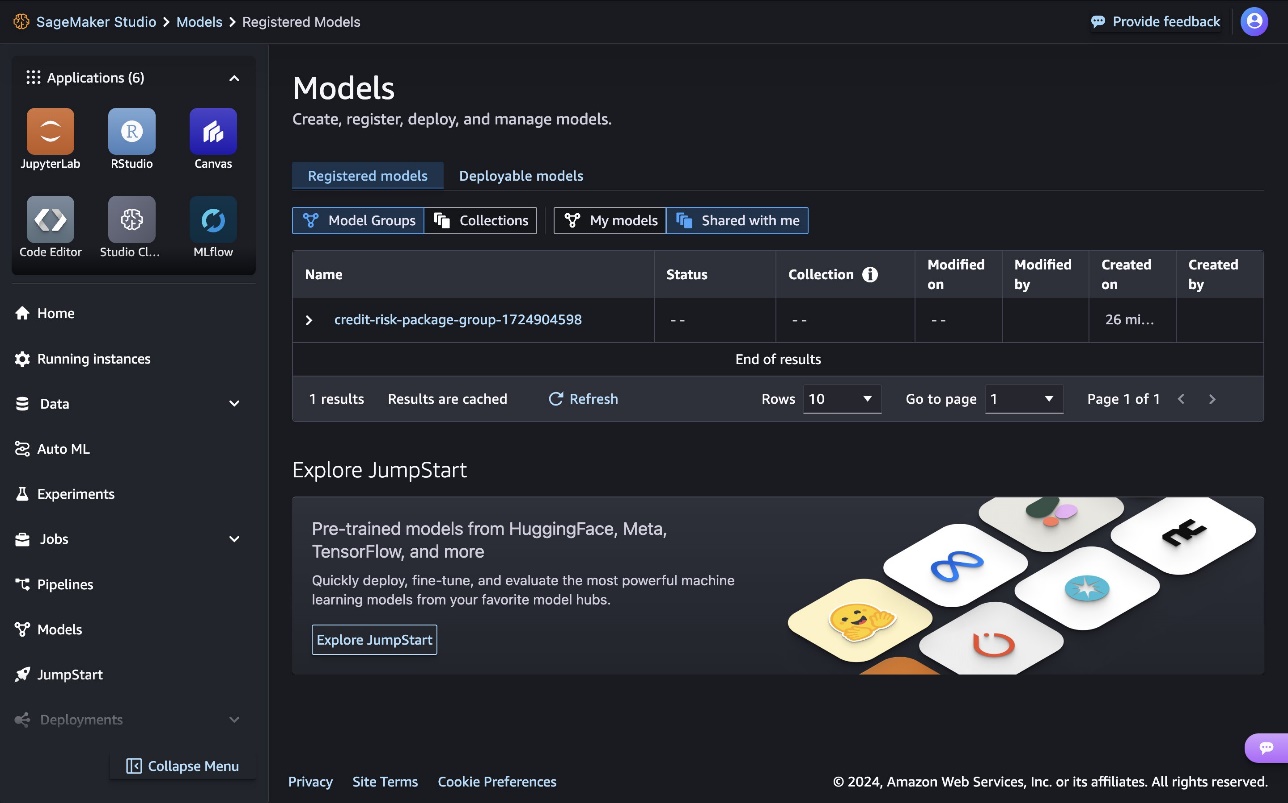Image resolution: width=1288 pixels, height=803 pixels.
Task: Switch to the Deployable models tab
Action: 521,176
